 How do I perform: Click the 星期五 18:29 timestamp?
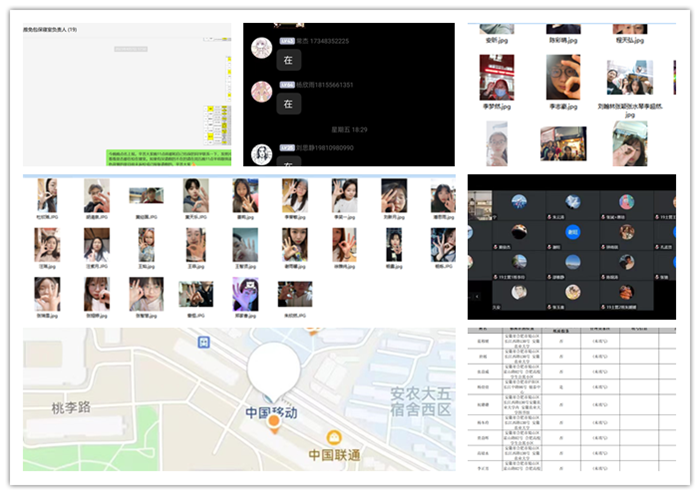349,129
